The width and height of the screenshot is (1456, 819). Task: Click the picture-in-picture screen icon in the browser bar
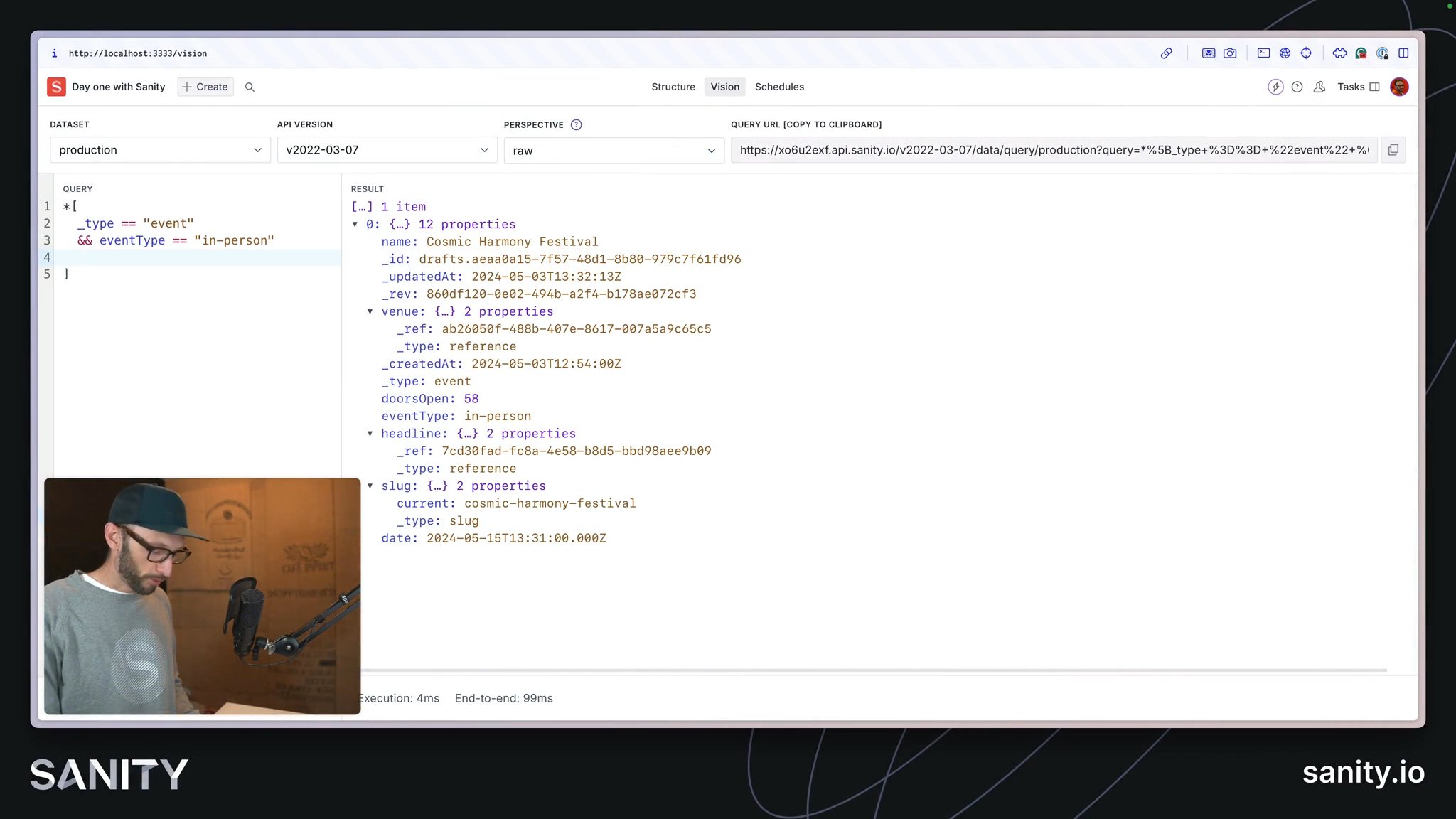point(1209,53)
